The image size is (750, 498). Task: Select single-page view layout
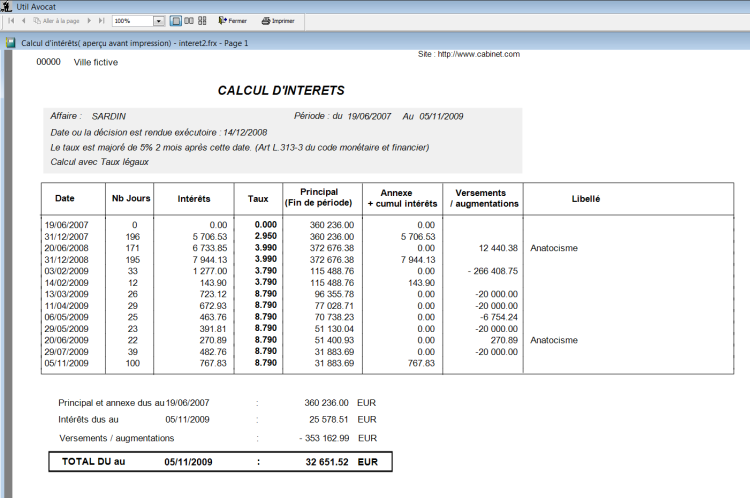coord(176,21)
